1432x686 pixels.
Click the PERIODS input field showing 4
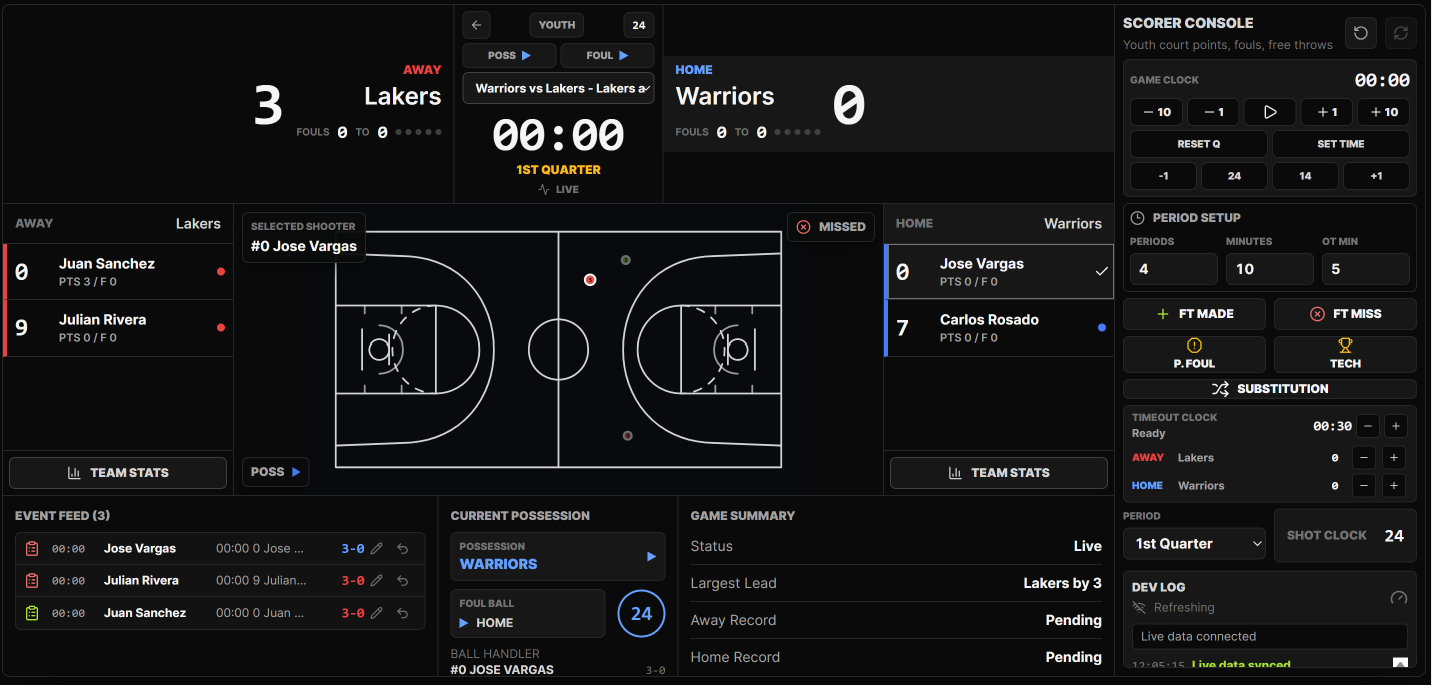tap(1174, 269)
